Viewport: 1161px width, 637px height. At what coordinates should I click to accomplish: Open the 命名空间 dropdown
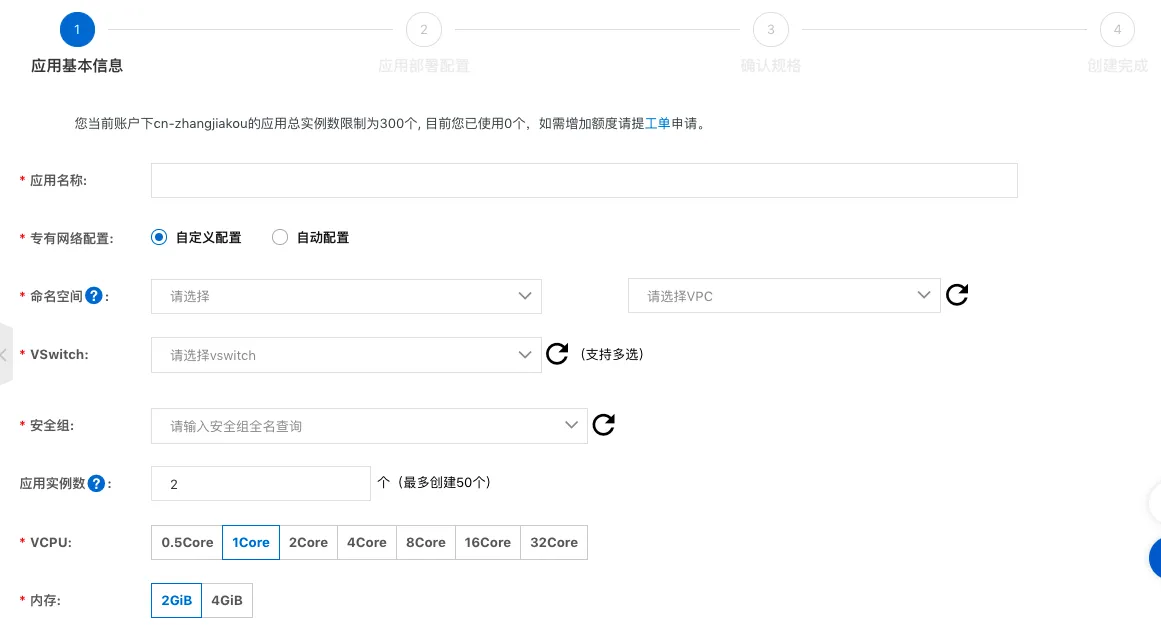[x=346, y=296]
